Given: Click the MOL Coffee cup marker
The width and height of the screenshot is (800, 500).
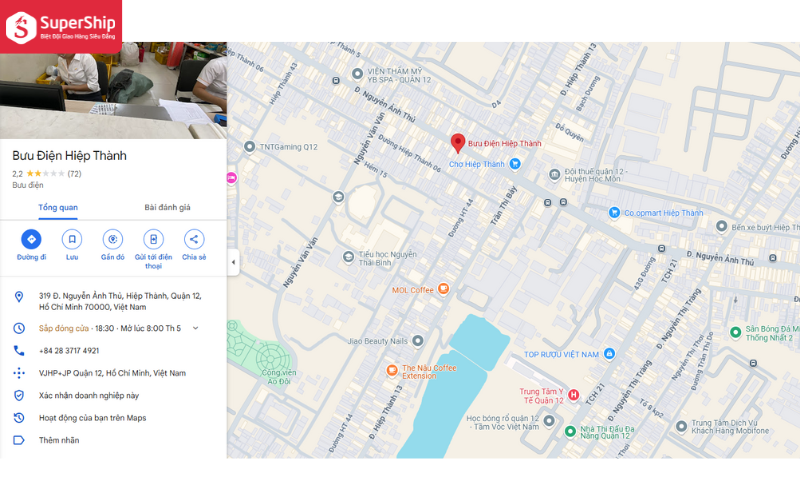Looking at the screenshot, I should pos(444,289).
